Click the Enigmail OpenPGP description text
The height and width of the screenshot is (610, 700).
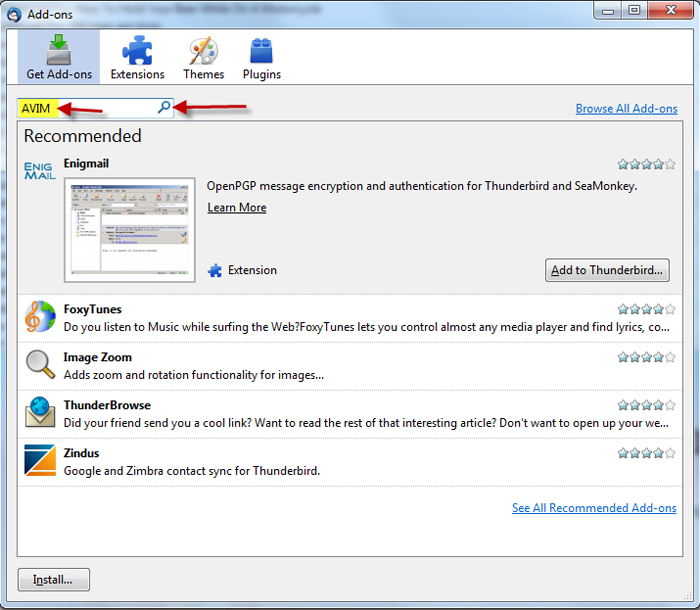point(422,186)
